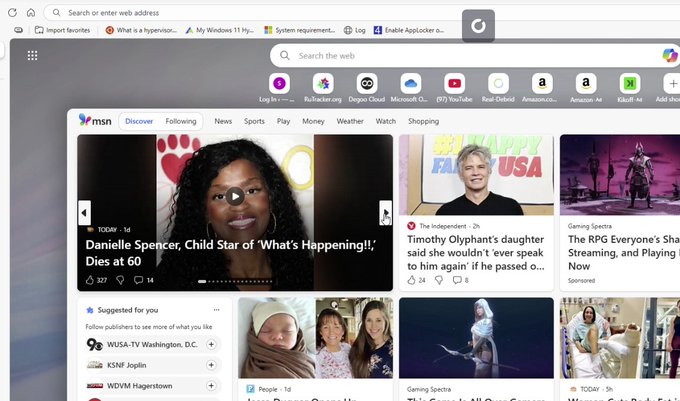Click the browser refresh icon

pos(12,13)
